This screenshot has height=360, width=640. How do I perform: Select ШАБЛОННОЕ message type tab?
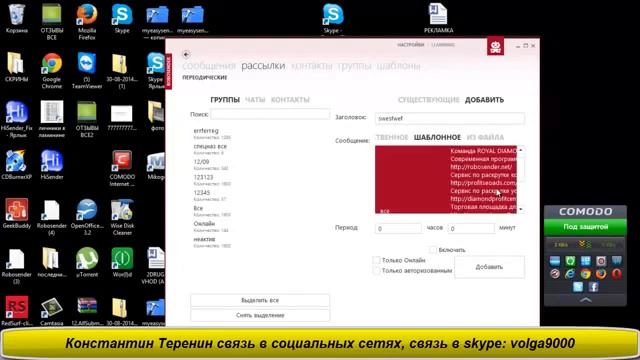[x=437, y=137]
